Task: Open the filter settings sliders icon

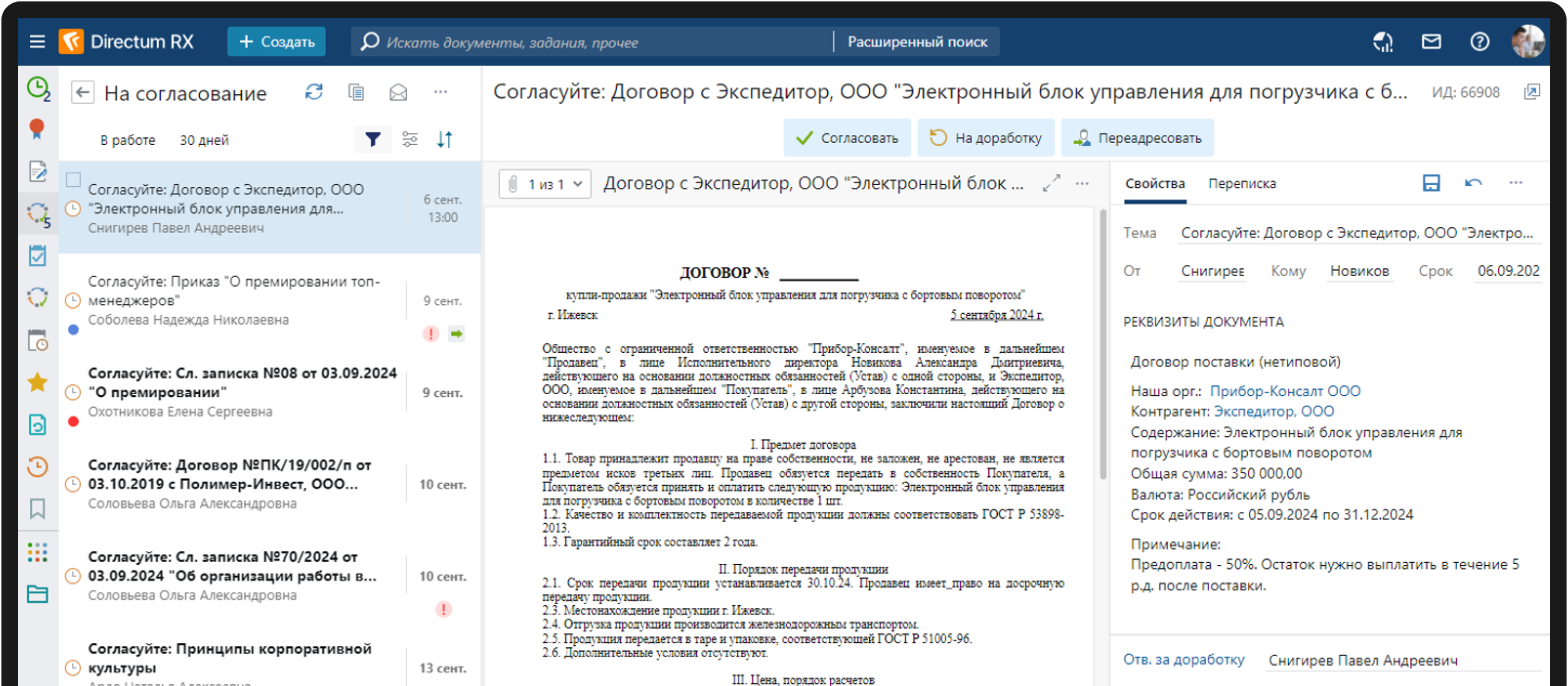Action: [409, 140]
